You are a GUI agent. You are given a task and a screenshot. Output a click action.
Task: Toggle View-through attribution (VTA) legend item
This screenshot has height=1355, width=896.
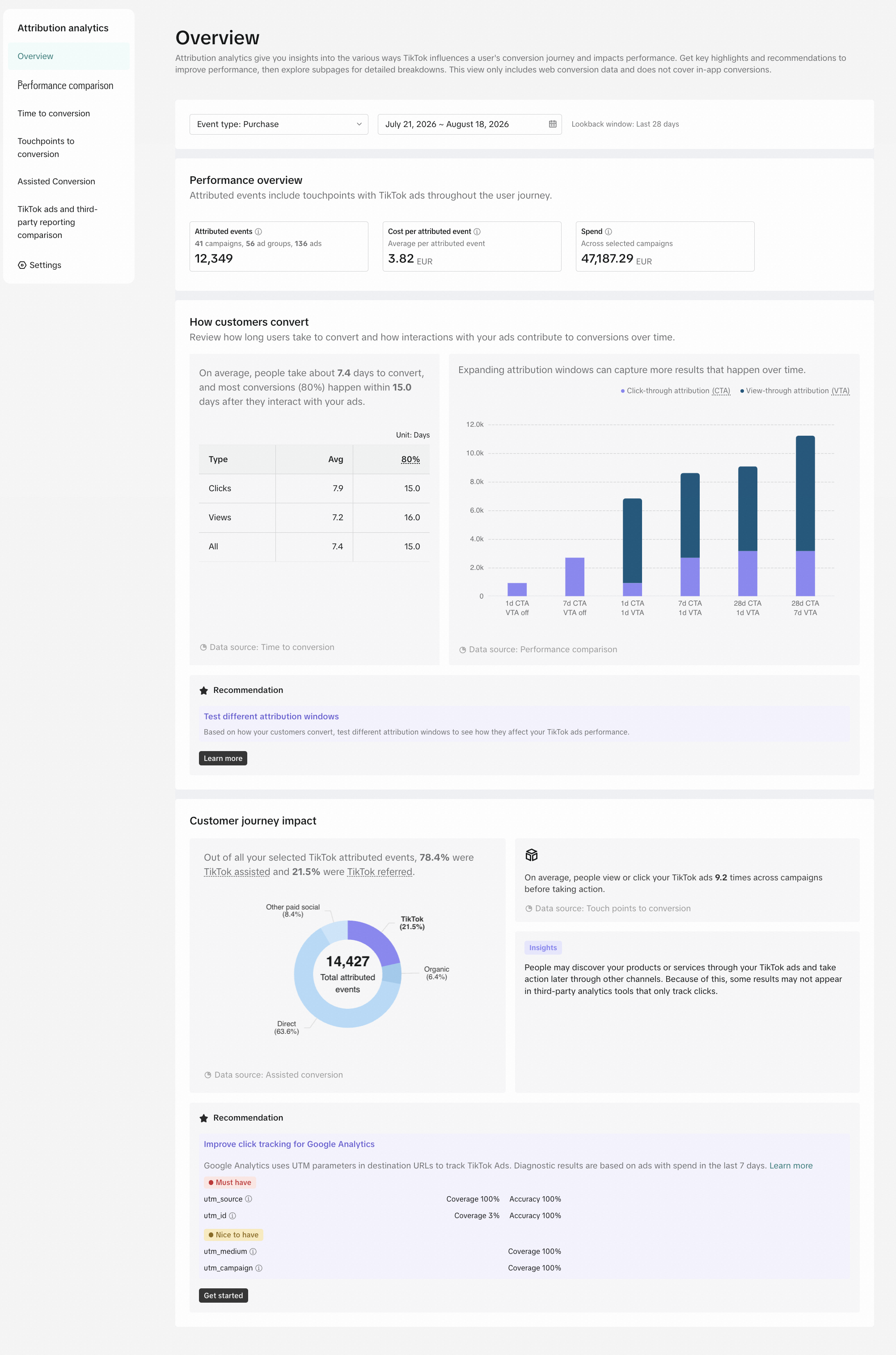click(795, 391)
